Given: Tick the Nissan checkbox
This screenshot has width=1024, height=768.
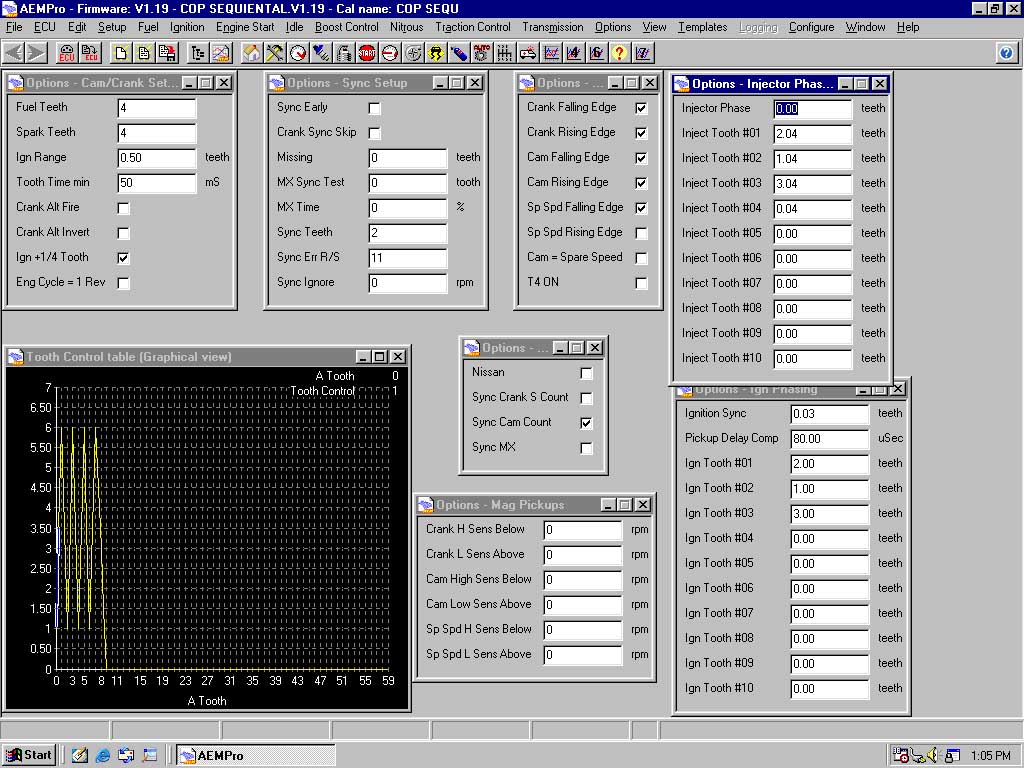Looking at the screenshot, I should point(586,373).
